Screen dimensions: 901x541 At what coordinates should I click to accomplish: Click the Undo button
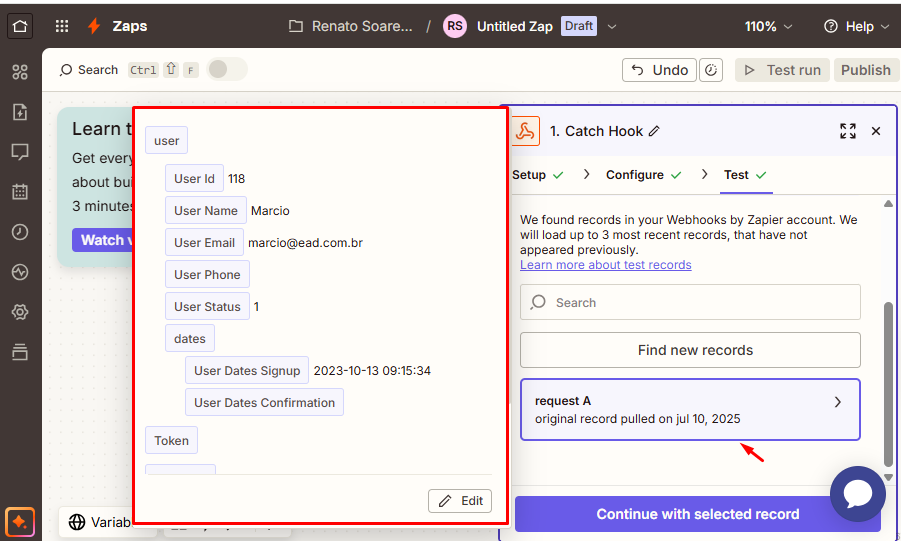tap(659, 70)
